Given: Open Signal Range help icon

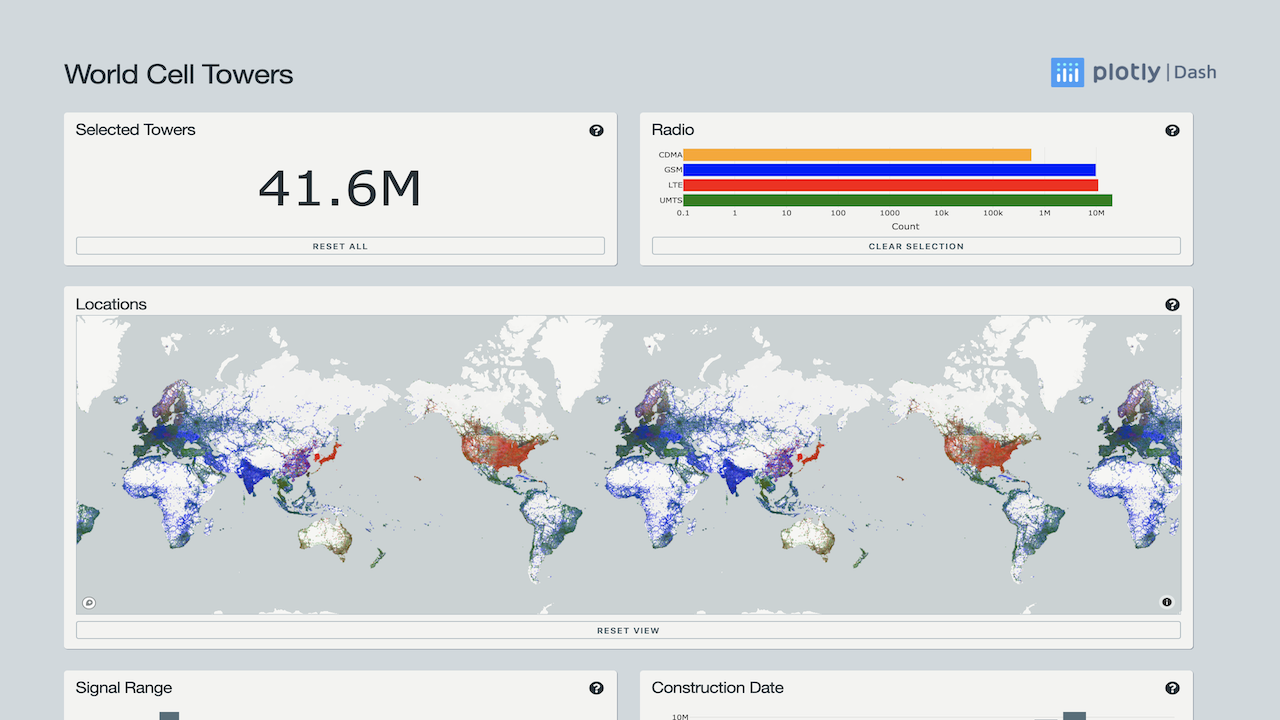Looking at the screenshot, I should click(x=596, y=688).
